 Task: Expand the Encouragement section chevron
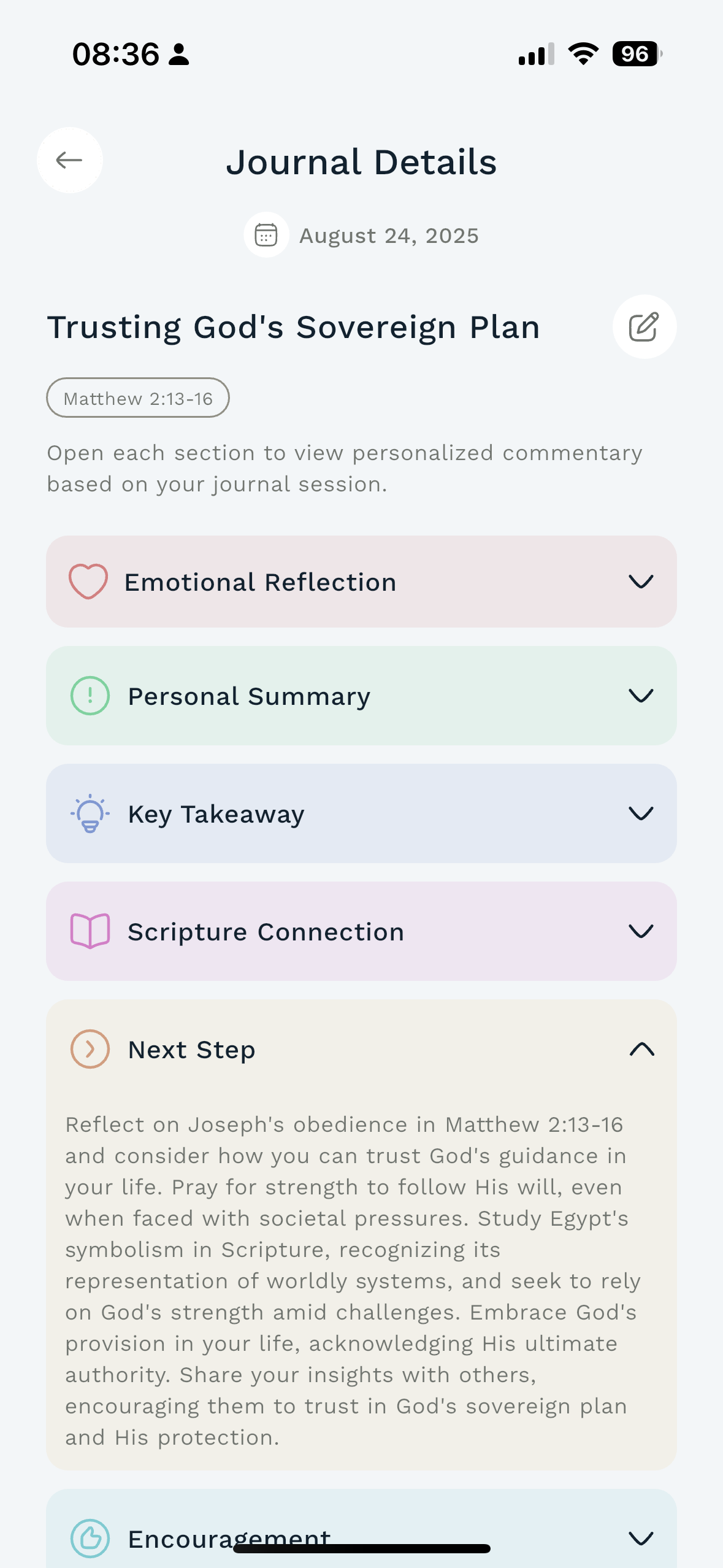click(641, 1538)
